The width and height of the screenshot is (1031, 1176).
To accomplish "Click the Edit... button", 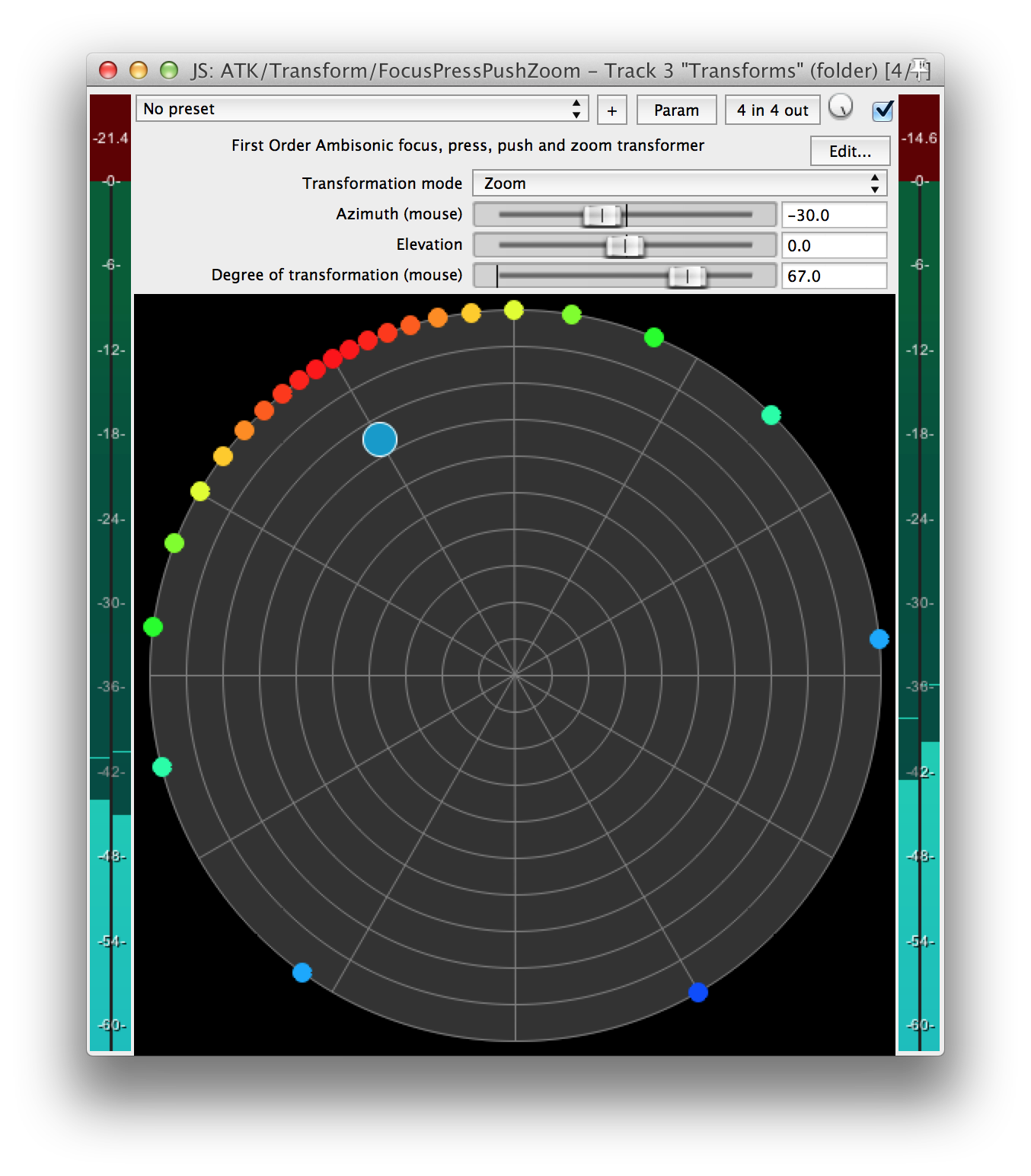I will click(x=850, y=151).
